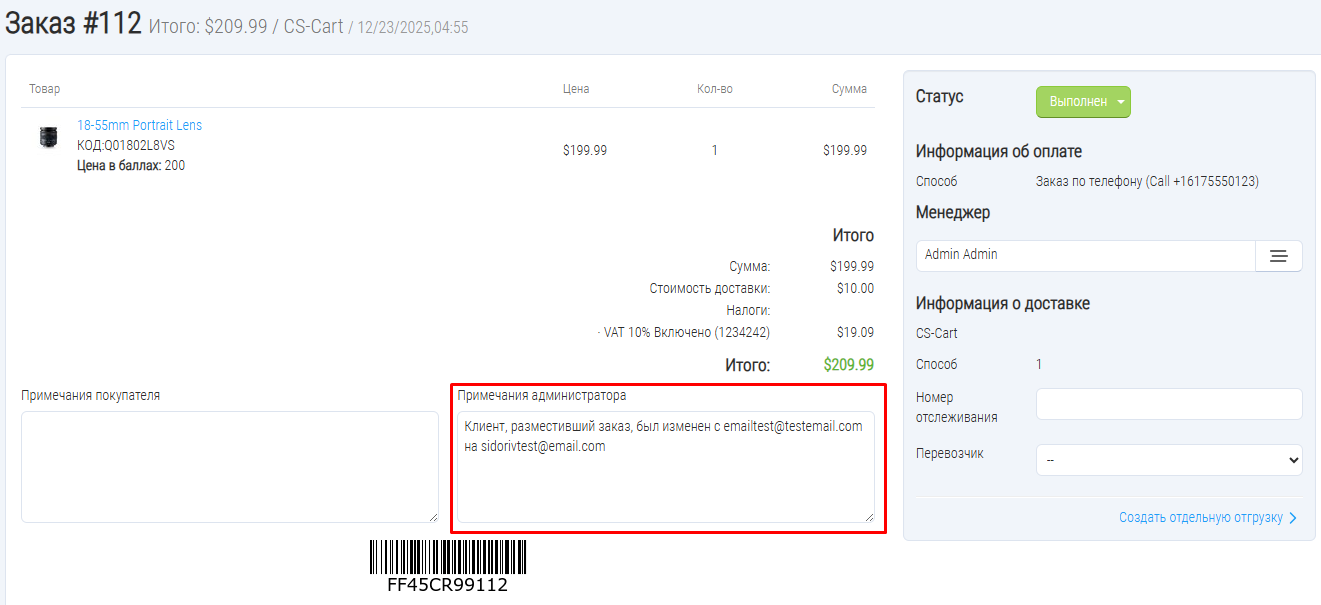The width and height of the screenshot is (1321, 605).
Task: Open the manager list hamburger icon
Action: point(1278,256)
